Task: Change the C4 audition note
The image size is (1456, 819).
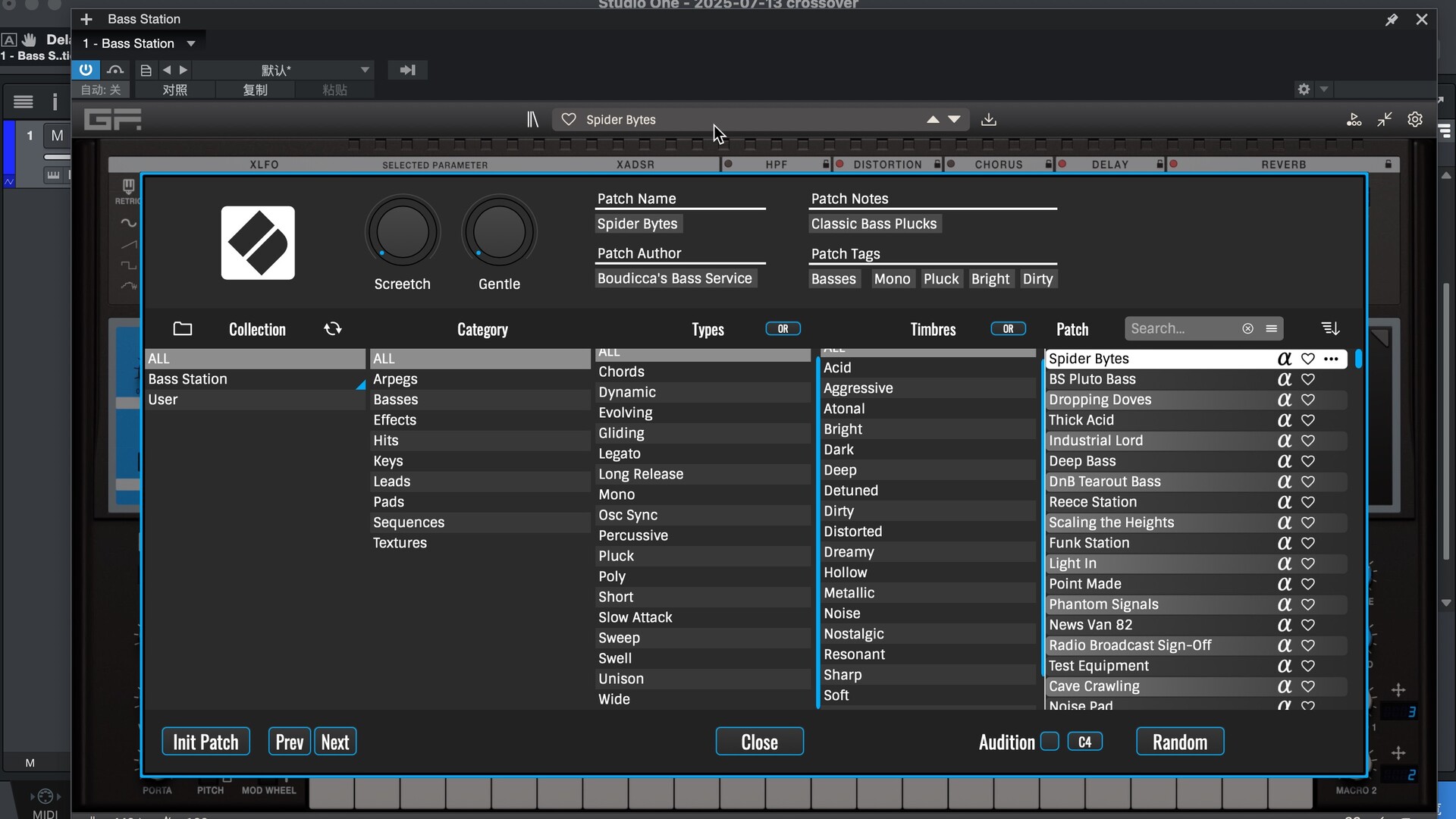Action: coord(1085,742)
